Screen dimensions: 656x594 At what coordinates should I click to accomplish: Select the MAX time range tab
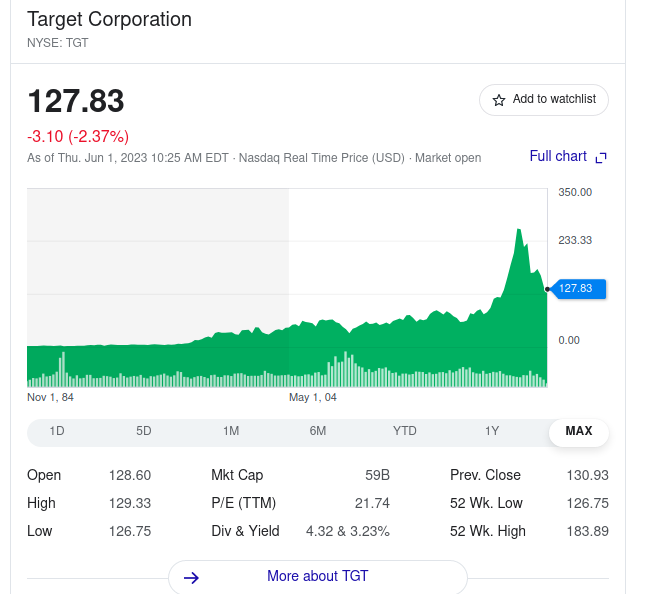coord(579,431)
